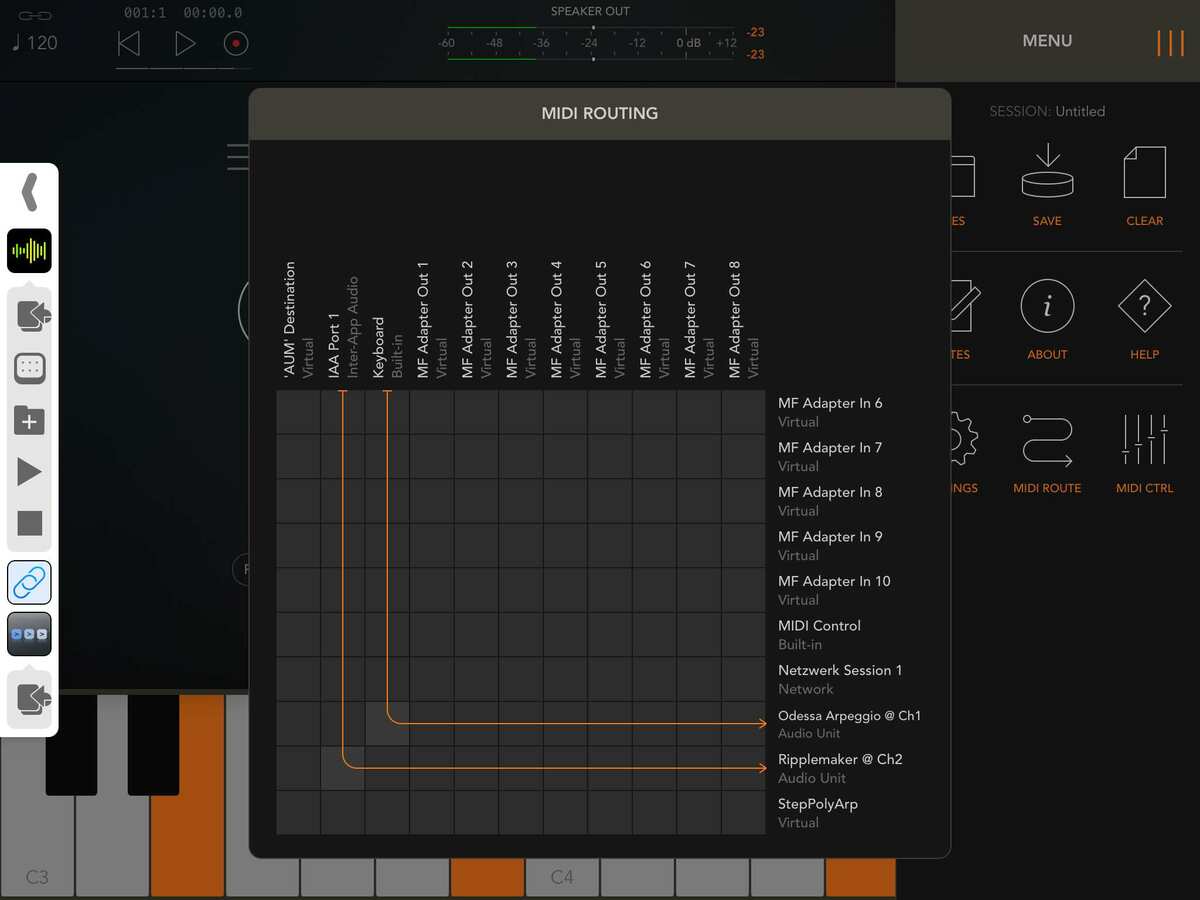Select the MIDI Control Built-in row label
Image resolution: width=1200 pixels, height=900 pixels.
(819, 634)
